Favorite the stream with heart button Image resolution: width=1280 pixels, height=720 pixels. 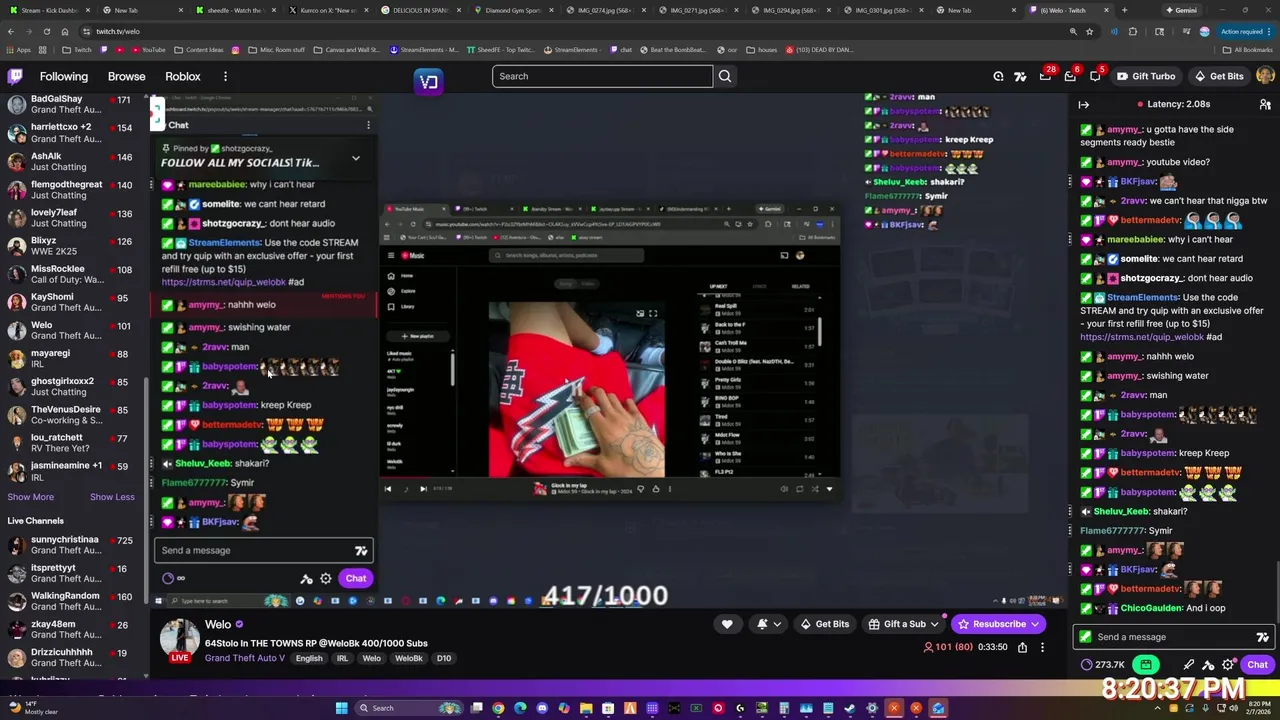click(x=727, y=624)
